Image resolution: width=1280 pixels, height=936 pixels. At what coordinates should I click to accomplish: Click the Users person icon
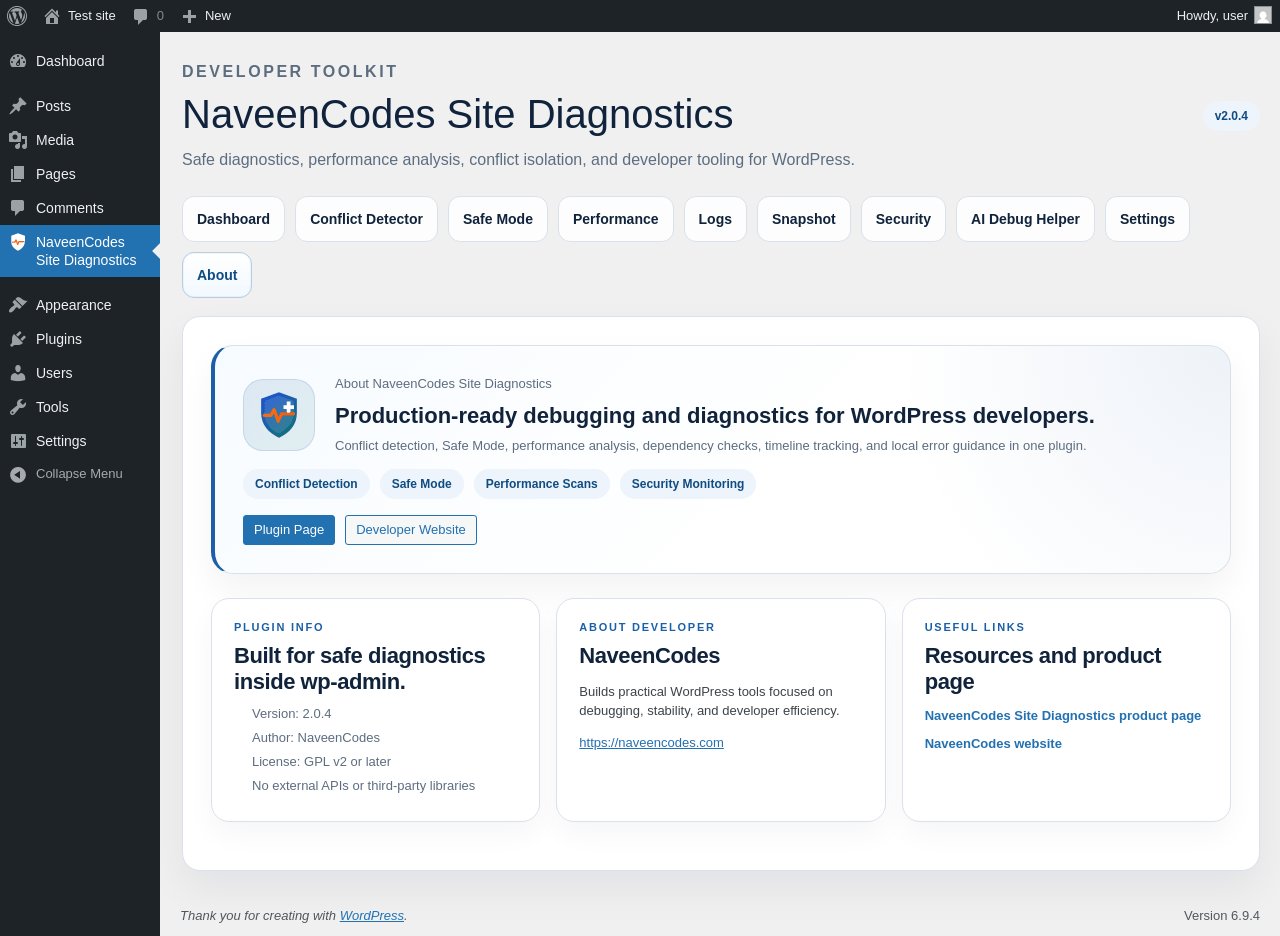pyautogui.click(x=18, y=373)
